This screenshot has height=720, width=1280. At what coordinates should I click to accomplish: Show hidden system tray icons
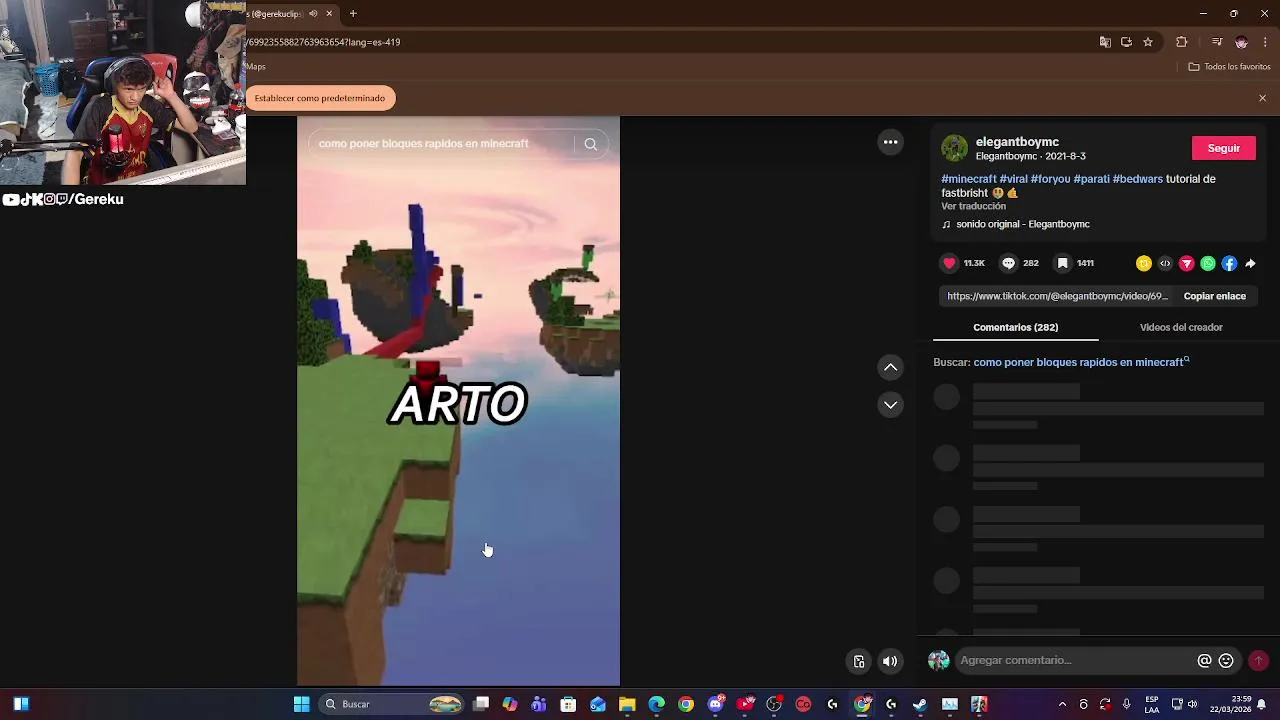click(x=1062, y=704)
